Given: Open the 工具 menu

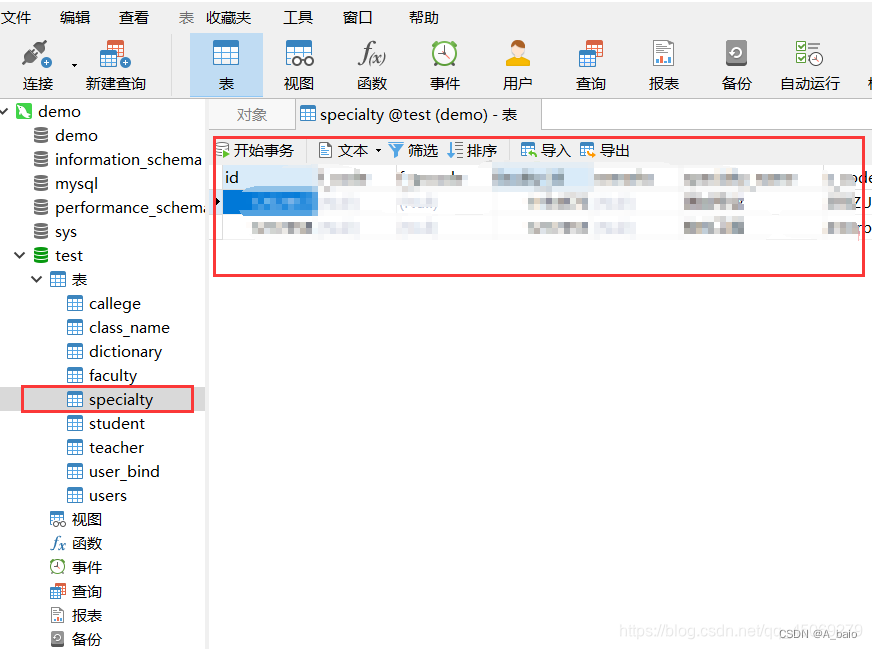Looking at the screenshot, I should pos(298,18).
